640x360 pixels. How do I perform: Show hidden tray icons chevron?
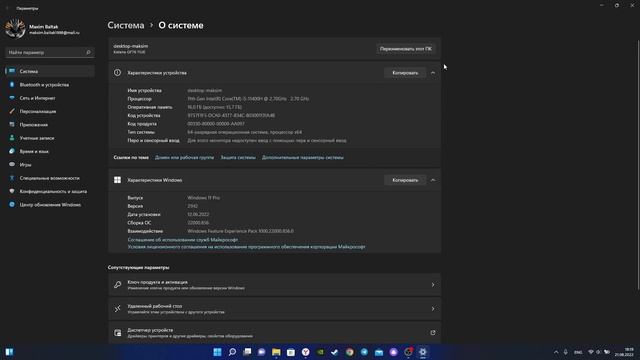point(556,352)
